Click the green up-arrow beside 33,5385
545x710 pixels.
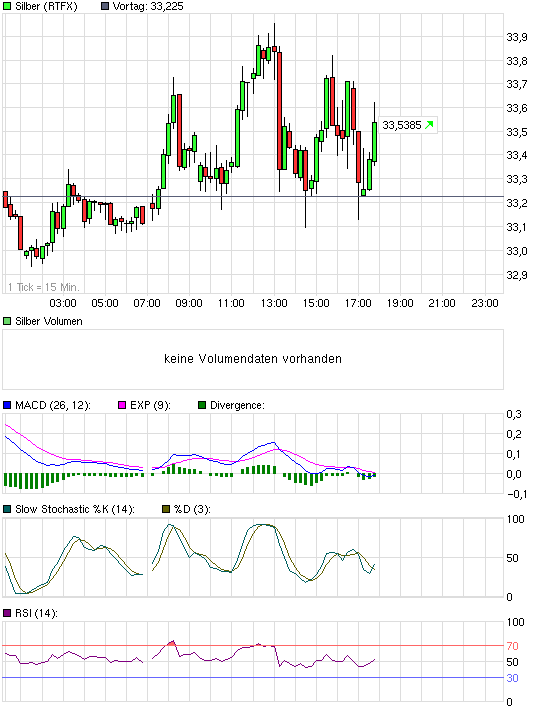(429, 125)
